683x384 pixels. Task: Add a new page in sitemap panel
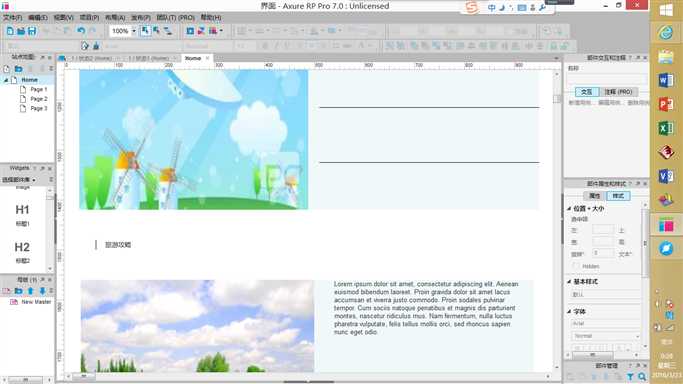coord(6,69)
